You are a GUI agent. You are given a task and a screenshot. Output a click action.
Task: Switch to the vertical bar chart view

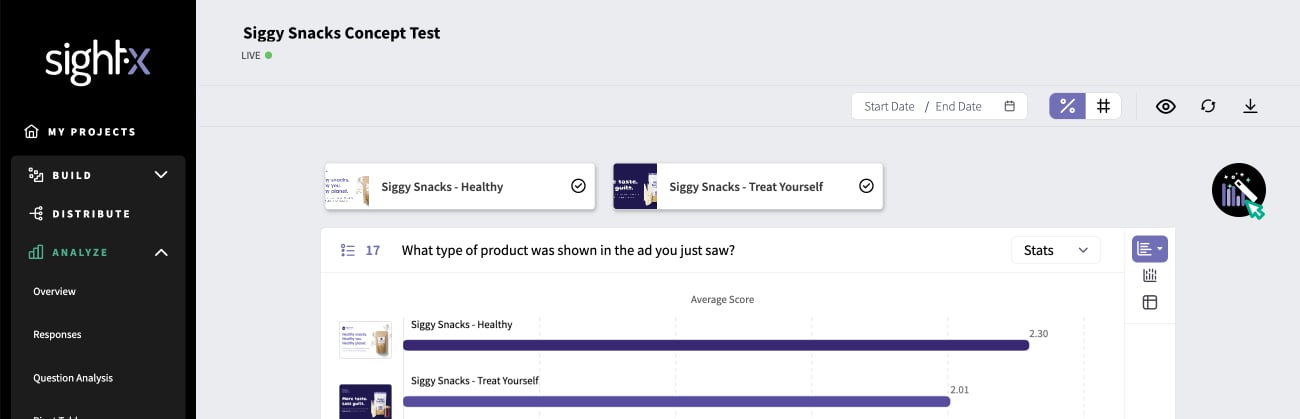click(x=1150, y=276)
